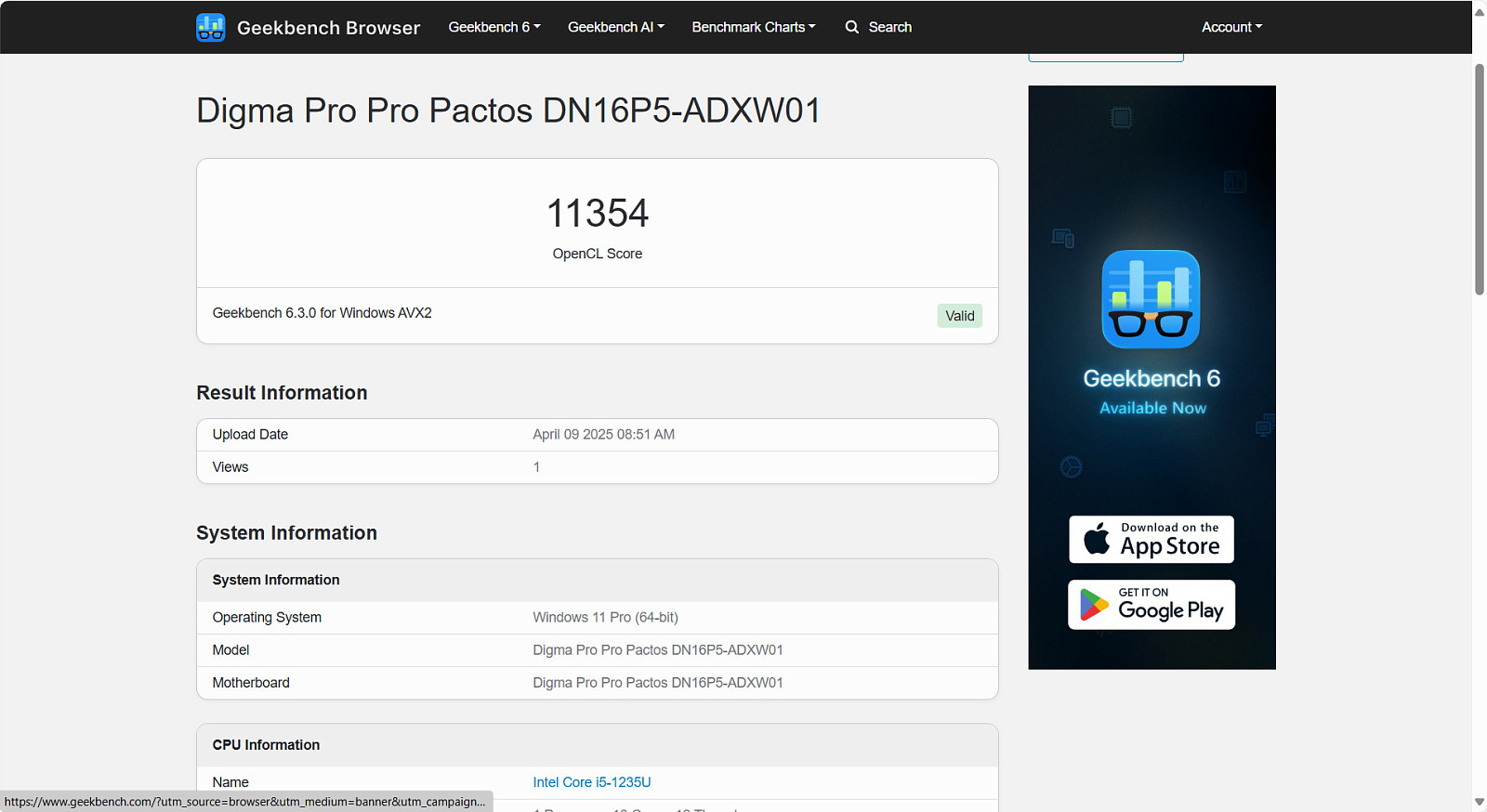
Task: Click the Upload Date value April 09 2025
Action: click(x=603, y=435)
